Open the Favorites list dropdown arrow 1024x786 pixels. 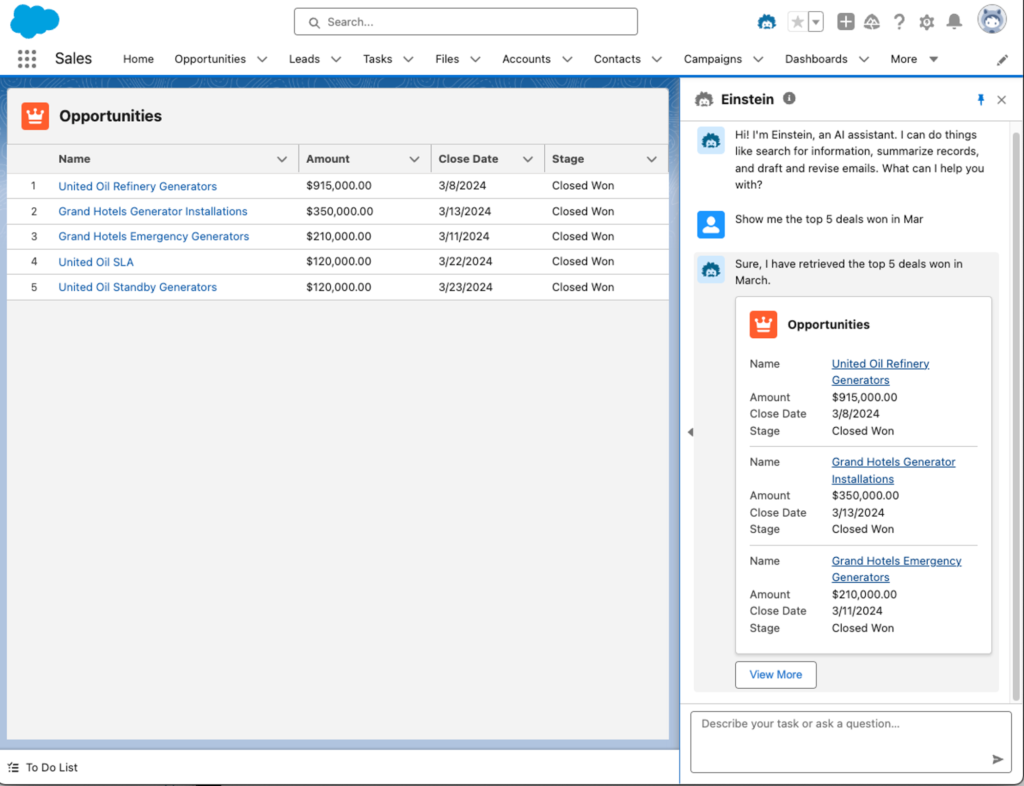coord(816,22)
